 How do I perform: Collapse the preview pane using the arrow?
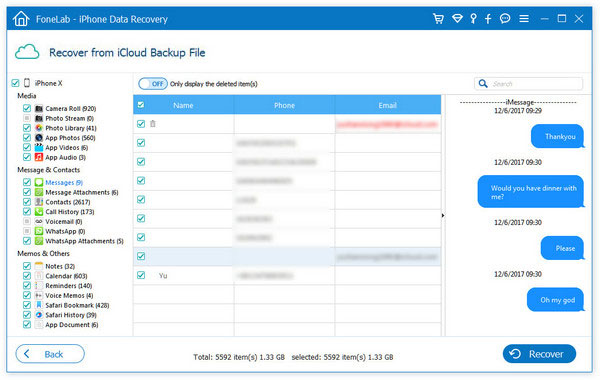pyautogui.click(x=443, y=215)
